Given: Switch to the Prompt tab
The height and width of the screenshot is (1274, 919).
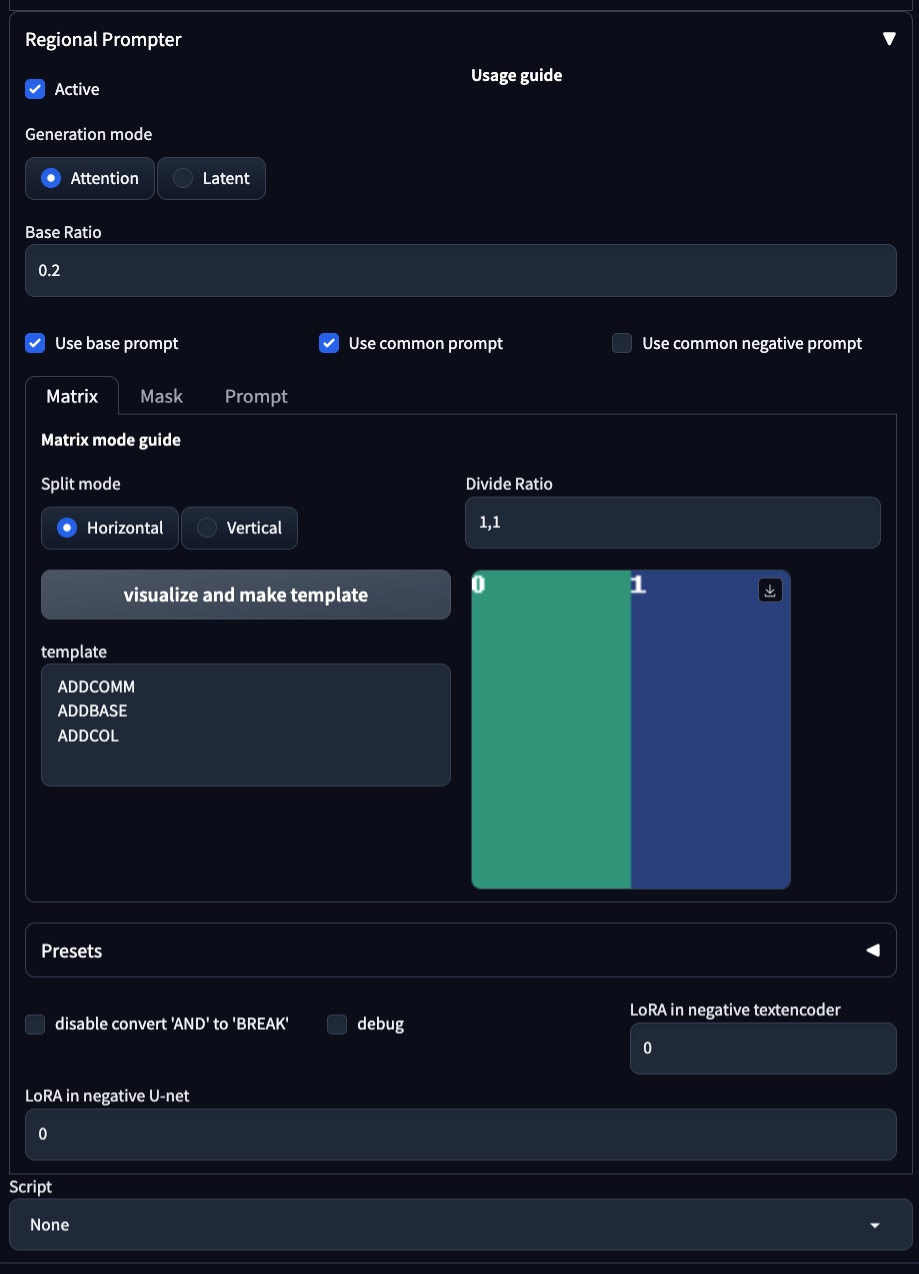Looking at the screenshot, I should [x=256, y=396].
